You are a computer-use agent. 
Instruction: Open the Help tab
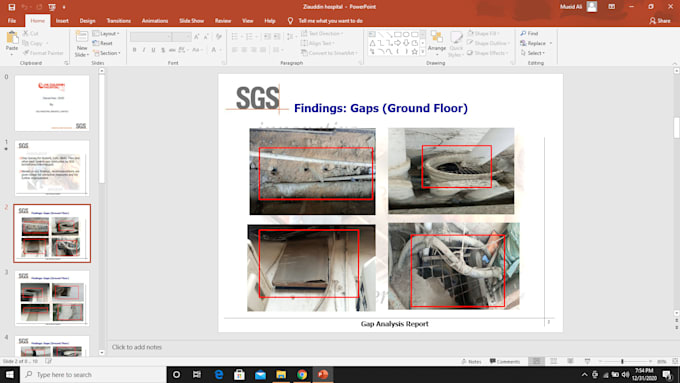point(270,21)
